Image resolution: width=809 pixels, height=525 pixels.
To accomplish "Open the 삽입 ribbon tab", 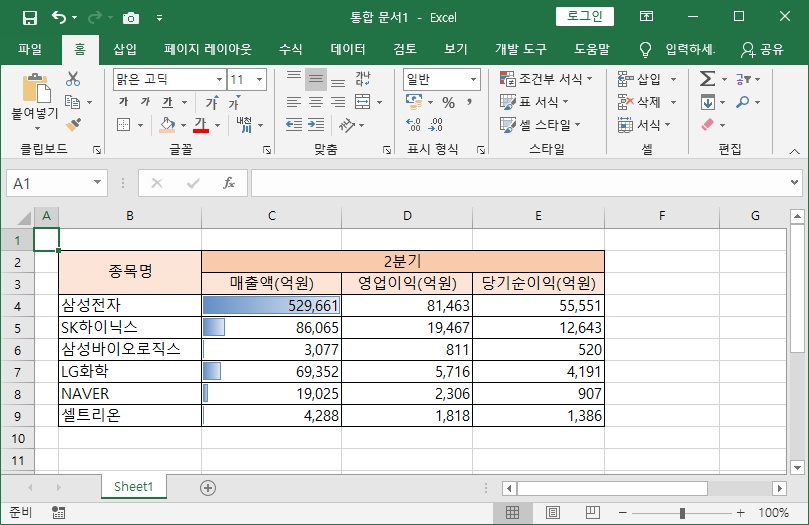I will coord(125,50).
